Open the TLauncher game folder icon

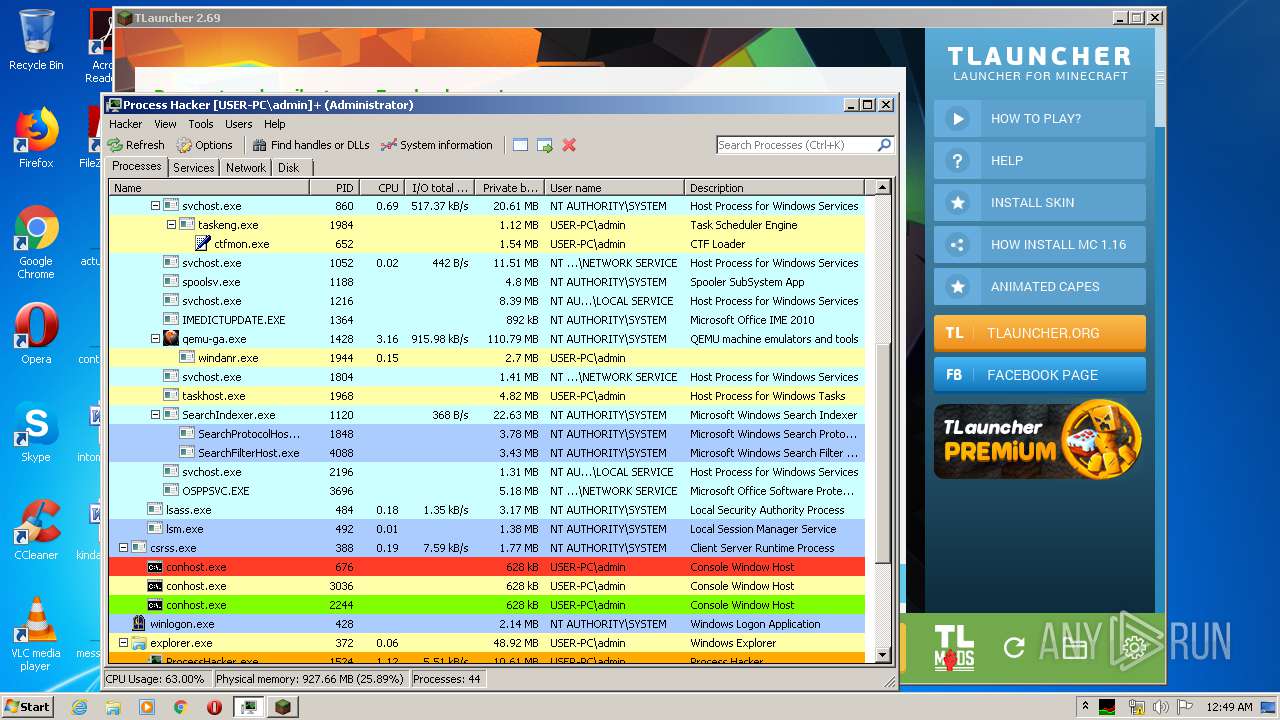click(x=1074, y=647)
